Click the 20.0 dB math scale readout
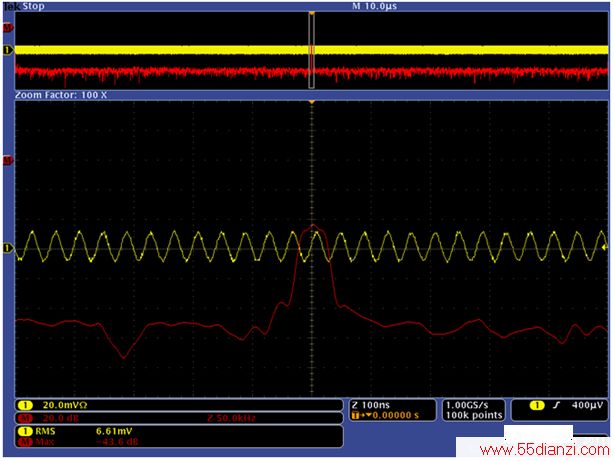 pyautogui.click(x=60, y=418)
